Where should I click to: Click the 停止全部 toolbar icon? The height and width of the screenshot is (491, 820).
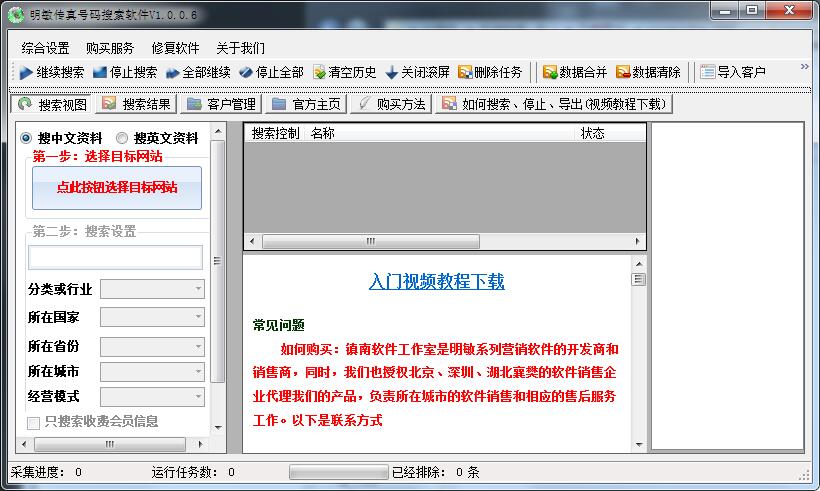tap(245, 72)
